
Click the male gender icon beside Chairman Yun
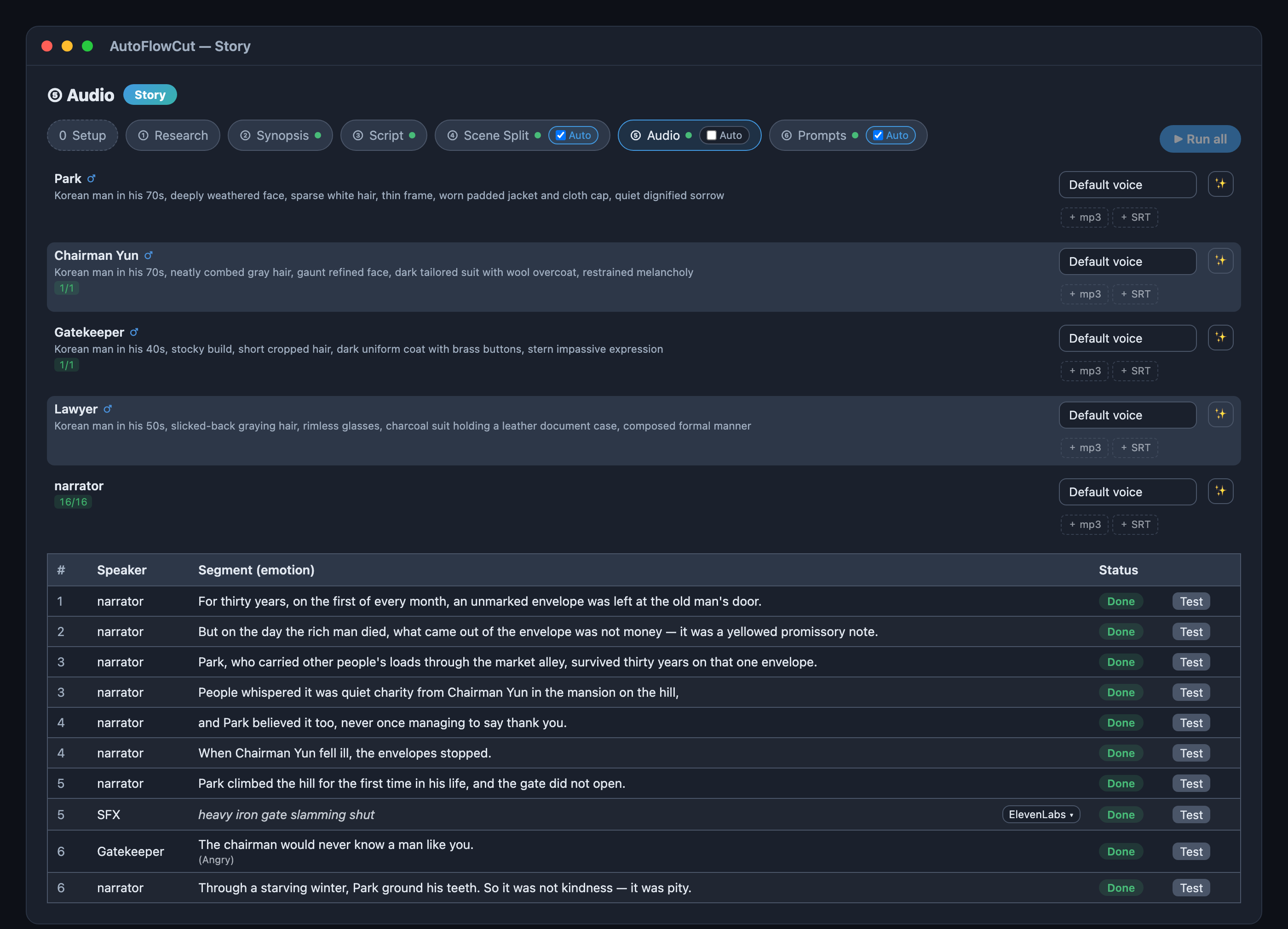point(148,255)
